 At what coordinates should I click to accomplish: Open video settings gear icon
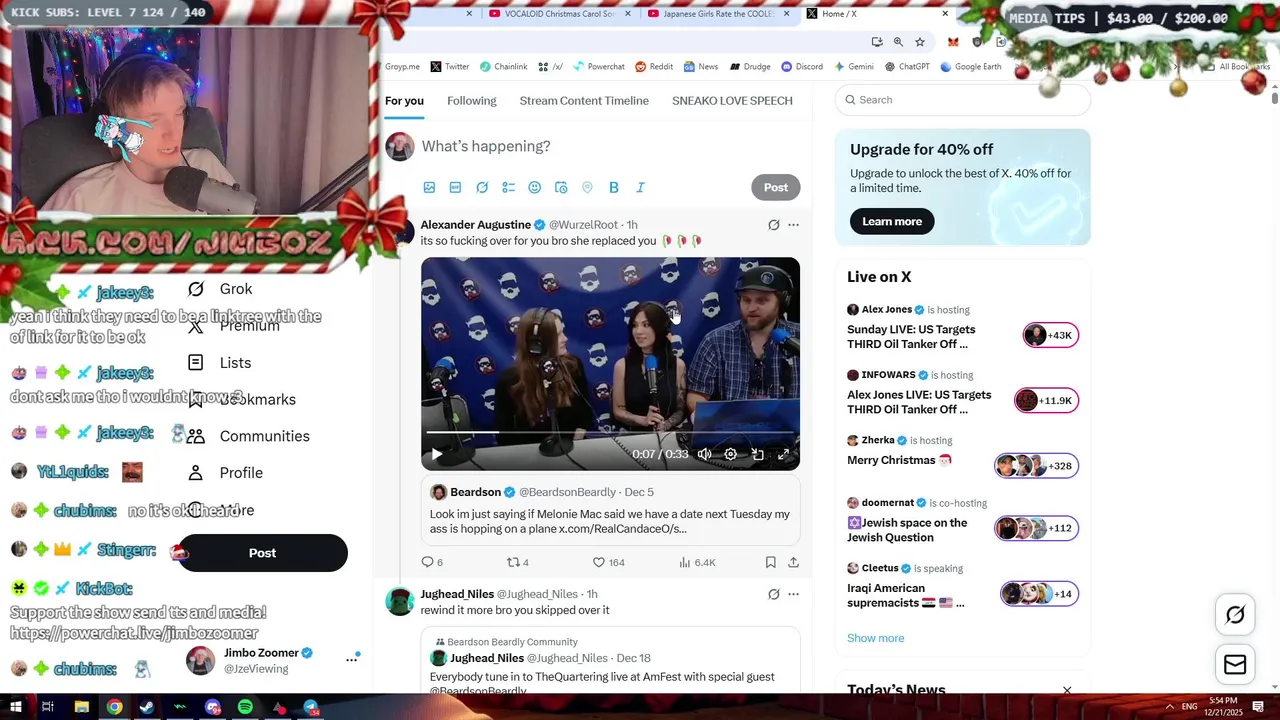[731, 454]
